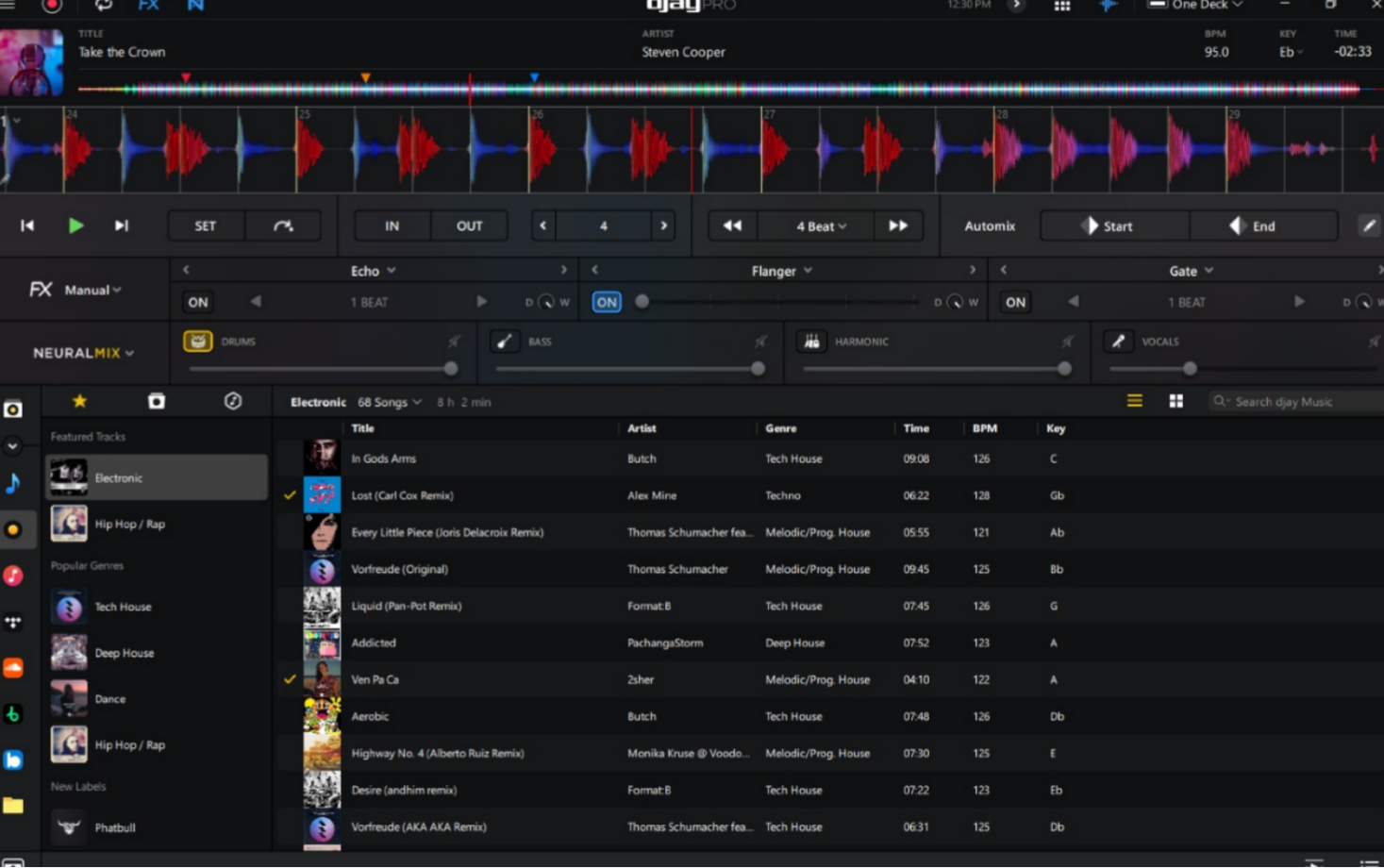Skip to next track
Viewport: 1384px width, 868px height.
pyautogui.click(x=122, y=225)
